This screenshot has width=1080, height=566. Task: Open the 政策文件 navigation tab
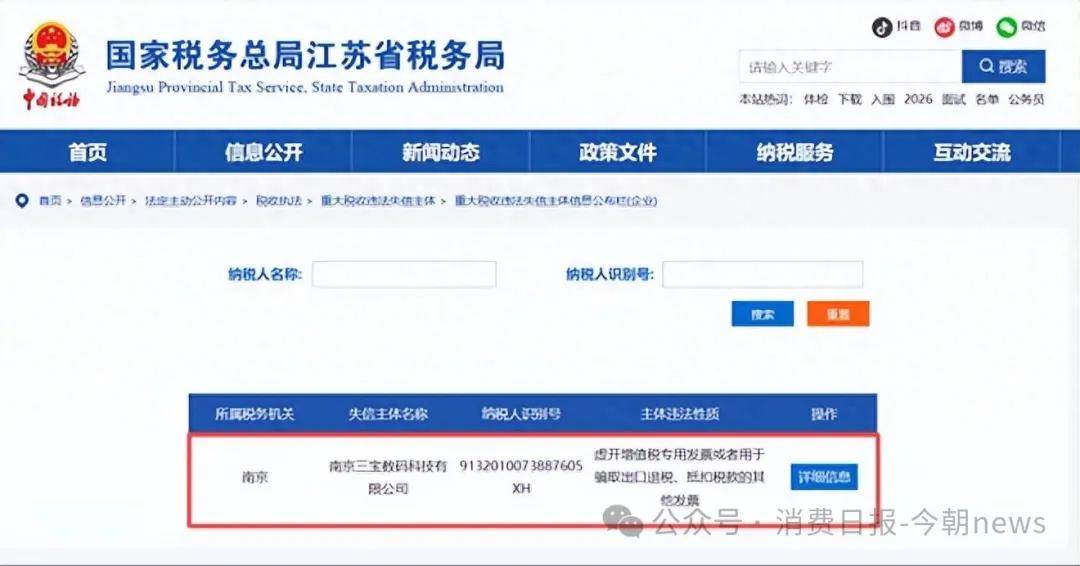(x=618, y=152)
